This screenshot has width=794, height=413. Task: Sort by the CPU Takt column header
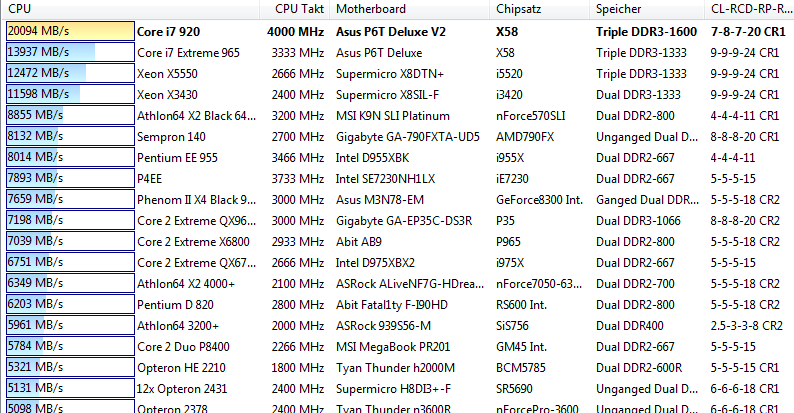pos(295,9)
